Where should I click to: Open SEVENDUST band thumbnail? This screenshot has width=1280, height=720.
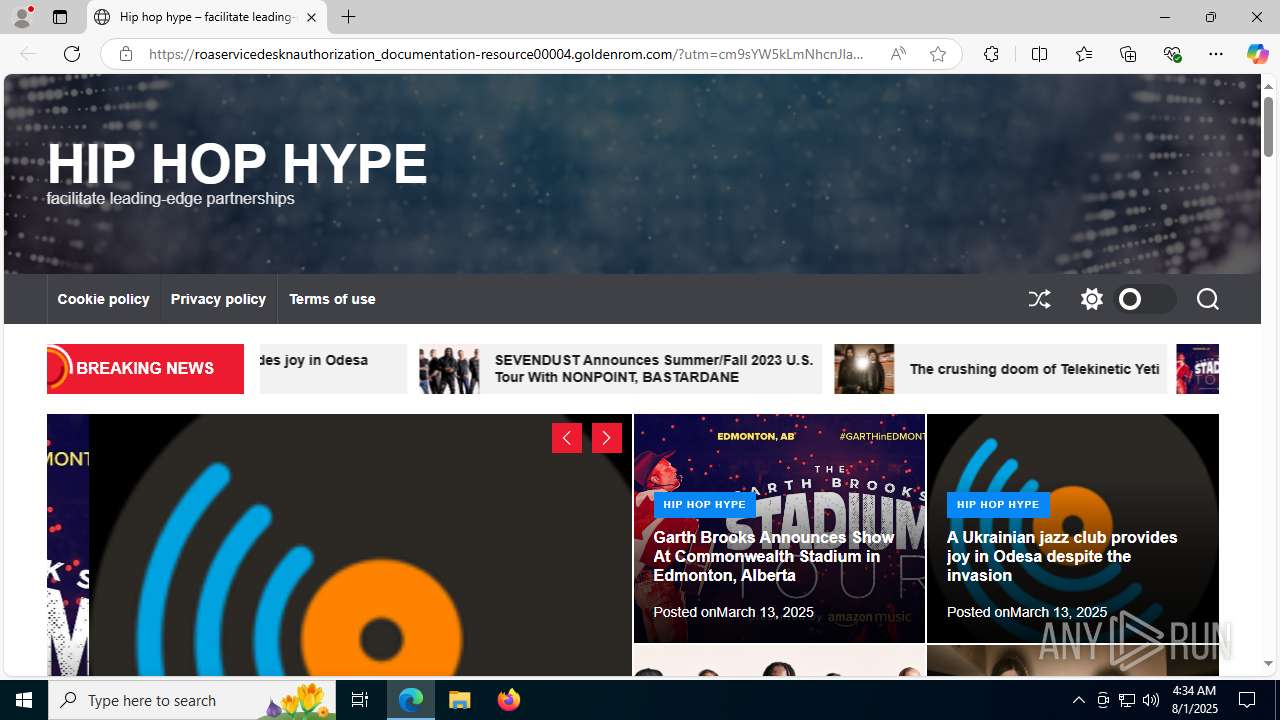click(449, 369)
